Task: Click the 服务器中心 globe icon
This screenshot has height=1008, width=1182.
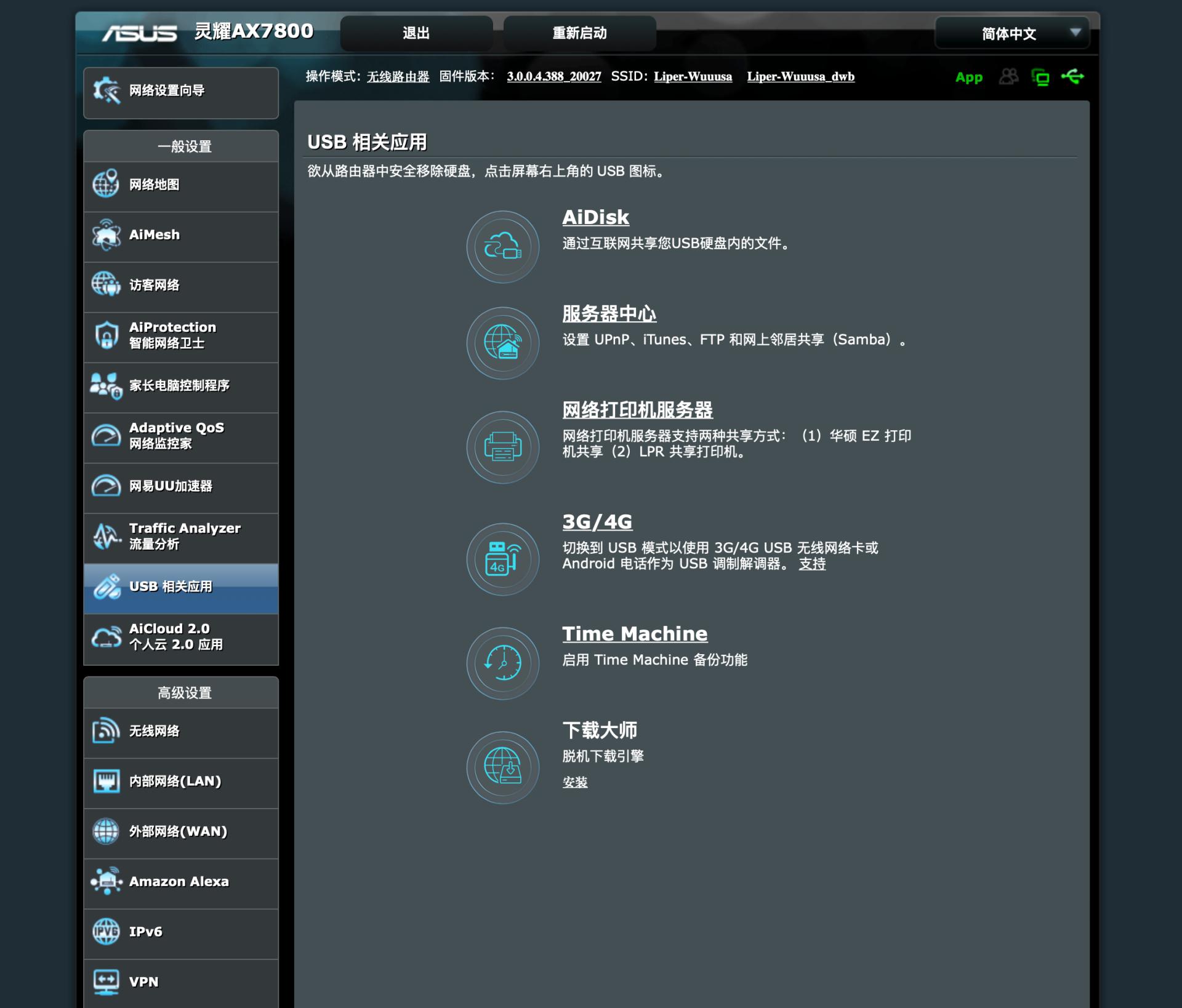Action: 502,343
